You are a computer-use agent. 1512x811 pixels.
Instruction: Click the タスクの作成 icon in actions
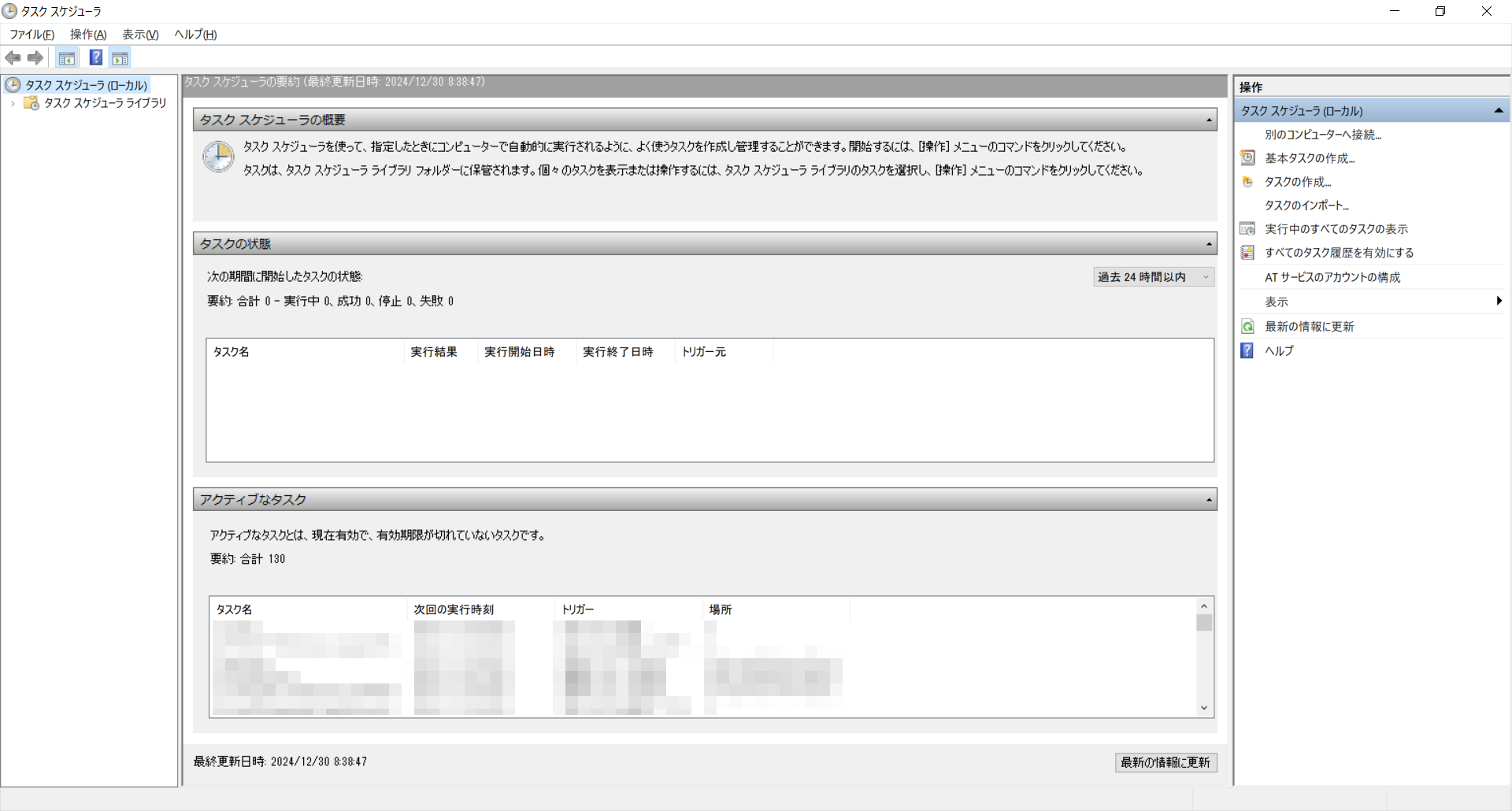1247,182
